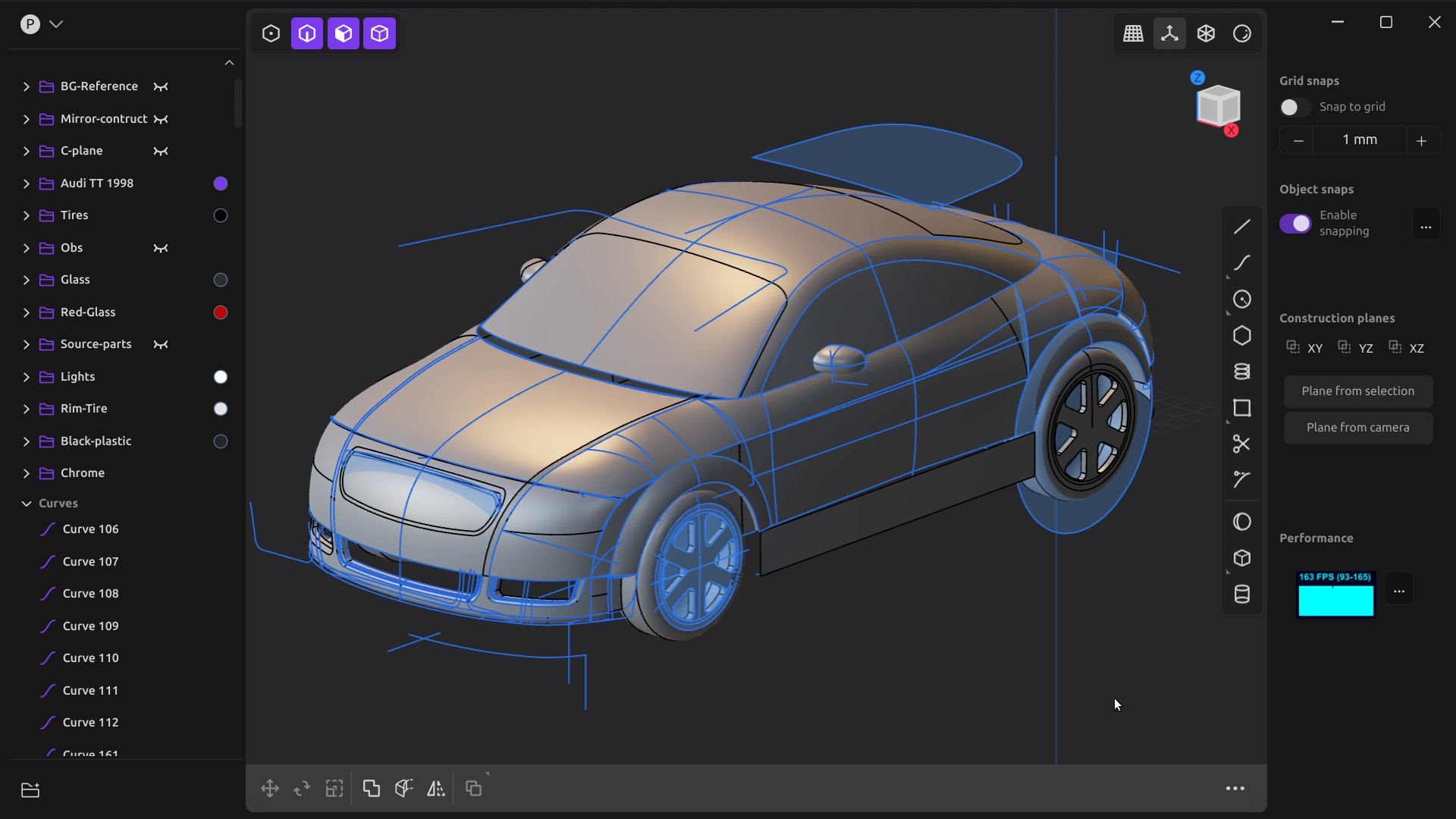Viewport: 1456px width, 819px height.
Task: Show the hidden BG-Reference group
Action: pyautogui.click(x=161, y=86)
